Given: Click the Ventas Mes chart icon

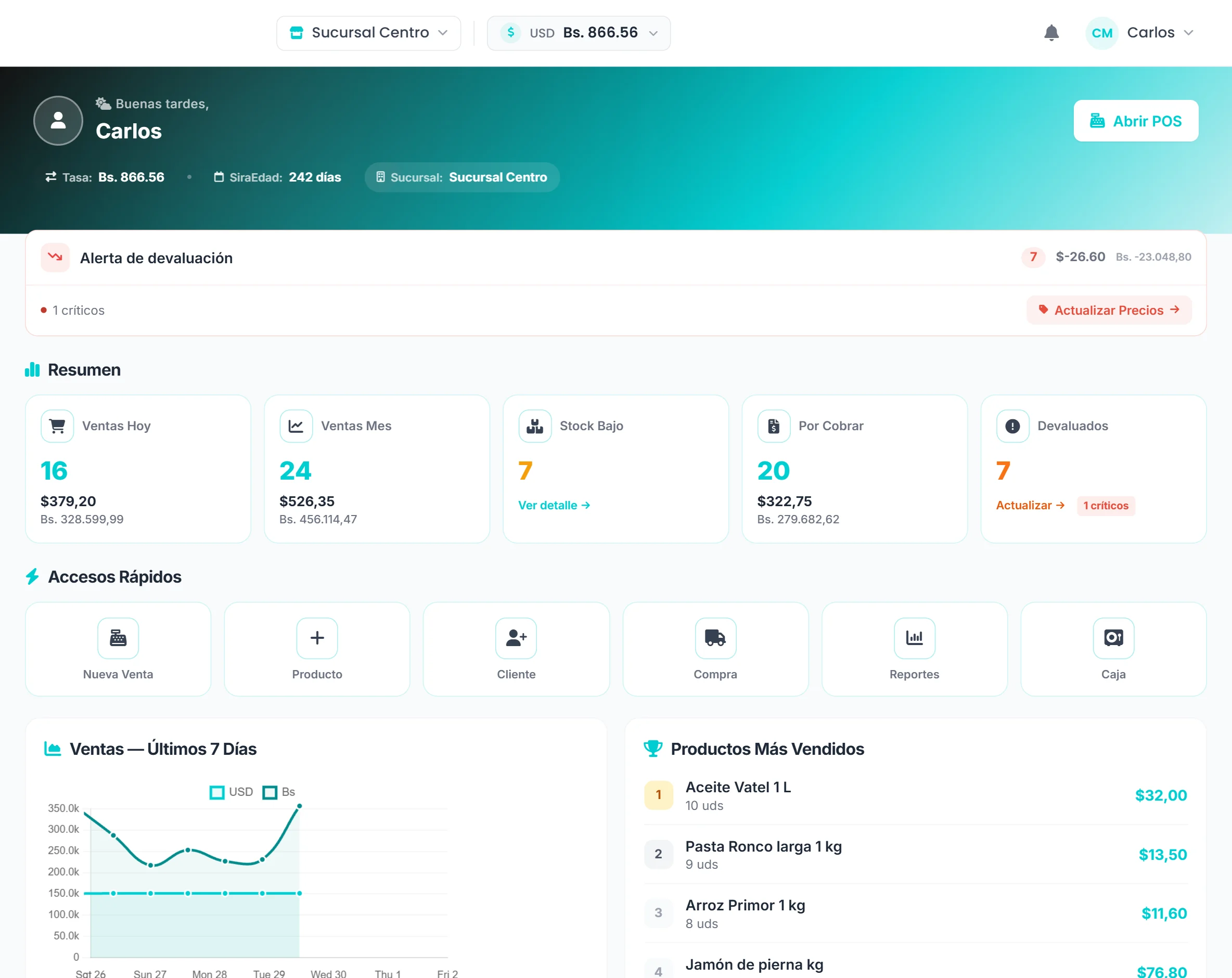Looking at the screenshot, I should [x=296, y=426].
